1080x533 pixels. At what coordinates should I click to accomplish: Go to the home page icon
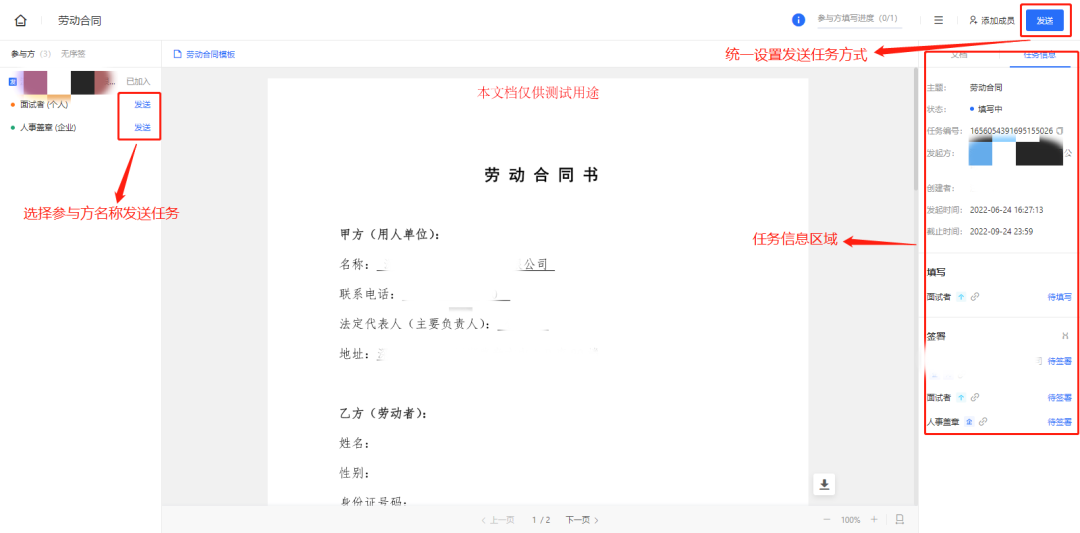click(x=21, y=20)
